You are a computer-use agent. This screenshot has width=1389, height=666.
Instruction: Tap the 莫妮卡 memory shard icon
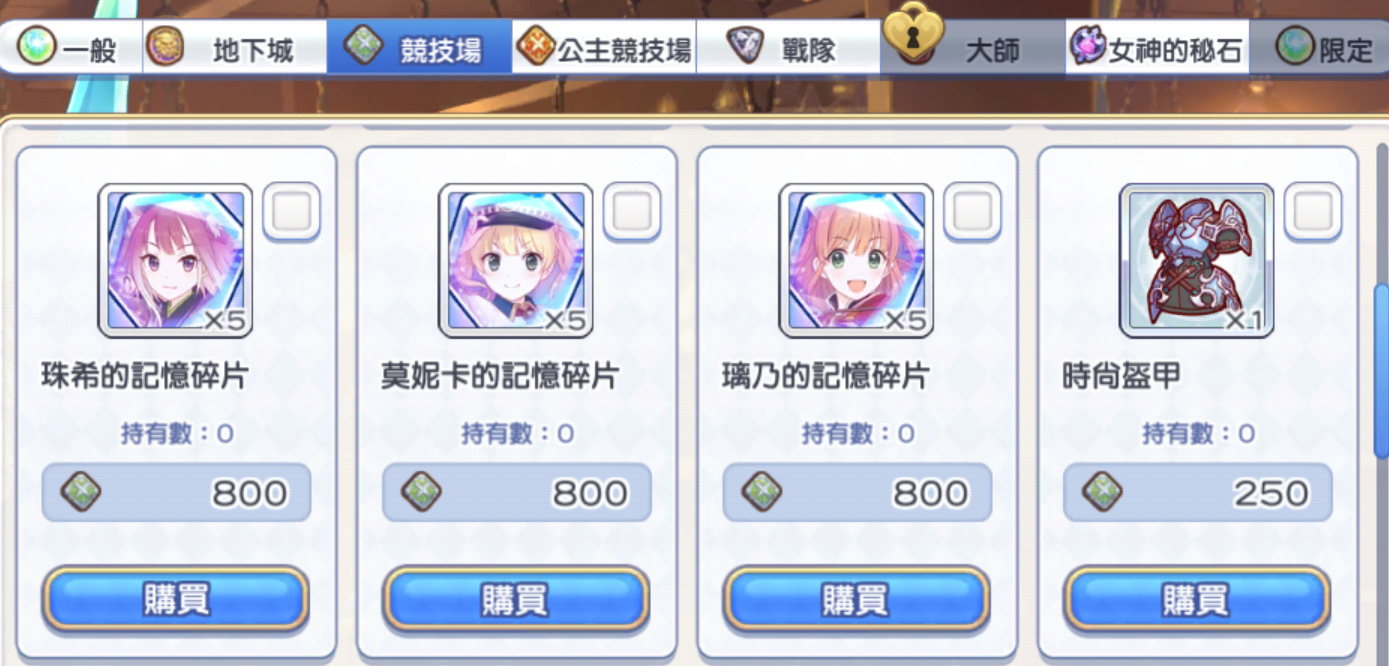coord(516,260)
